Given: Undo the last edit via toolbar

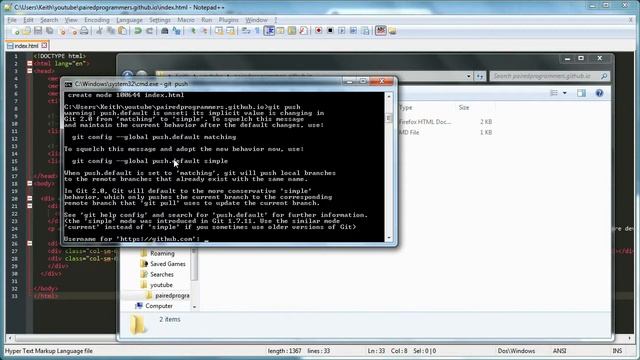Looking at the screenshot, I should pyautogui.click(x=138, y=31).
